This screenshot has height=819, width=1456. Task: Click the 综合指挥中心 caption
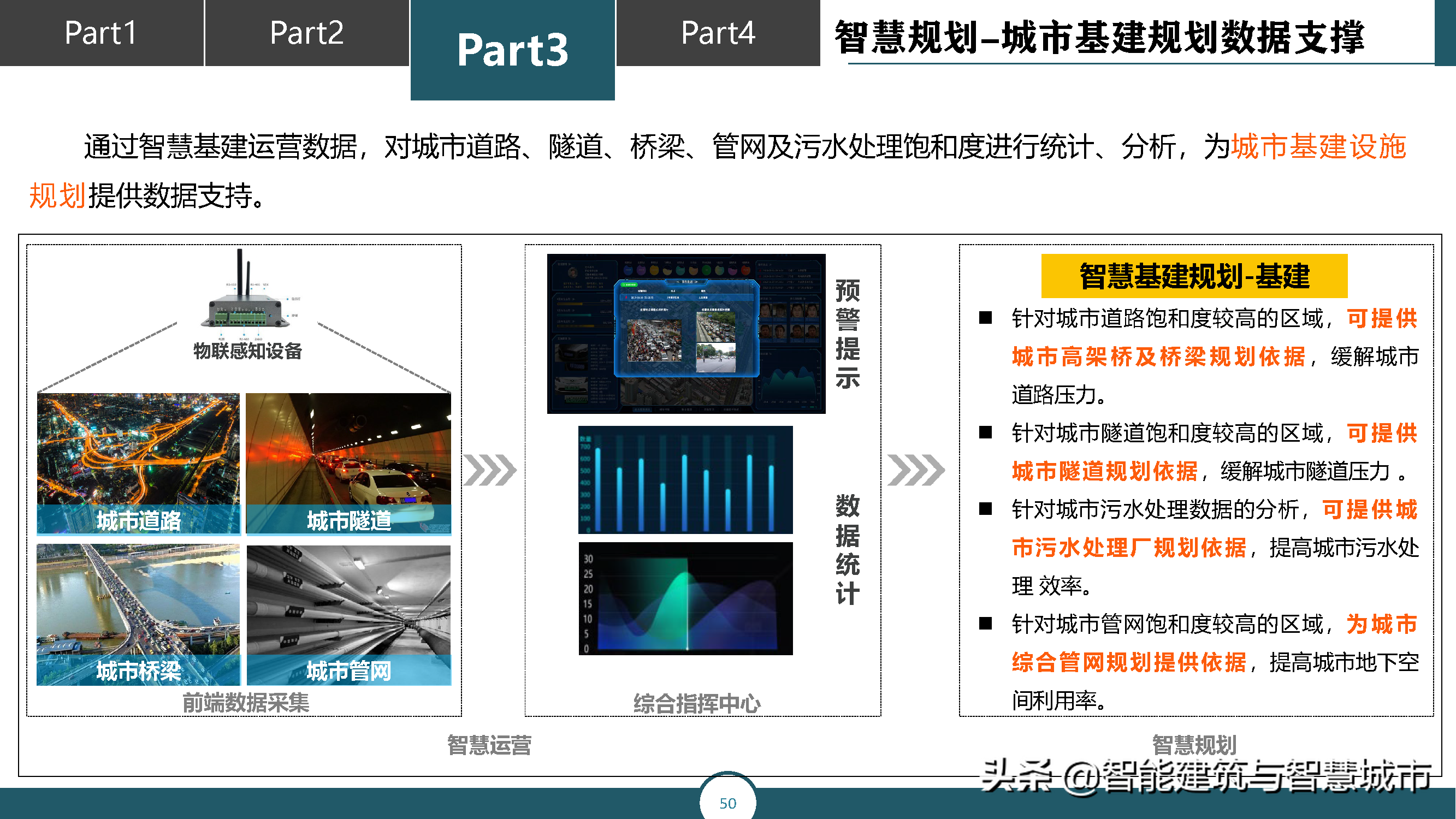coord(697,704)
